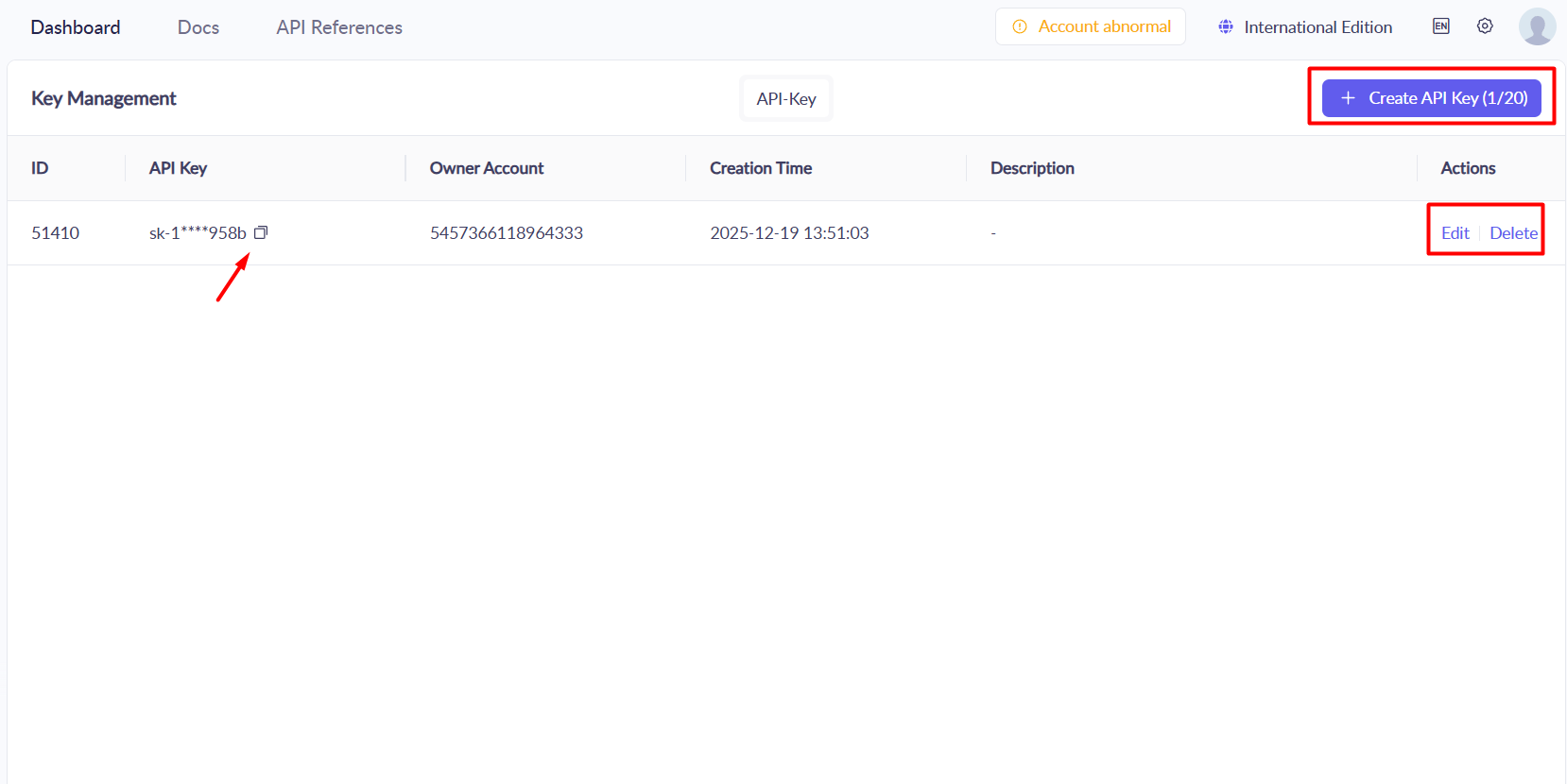Click the Description column header
This screenshot has height=784, width=1567.
coord(1032,168)
